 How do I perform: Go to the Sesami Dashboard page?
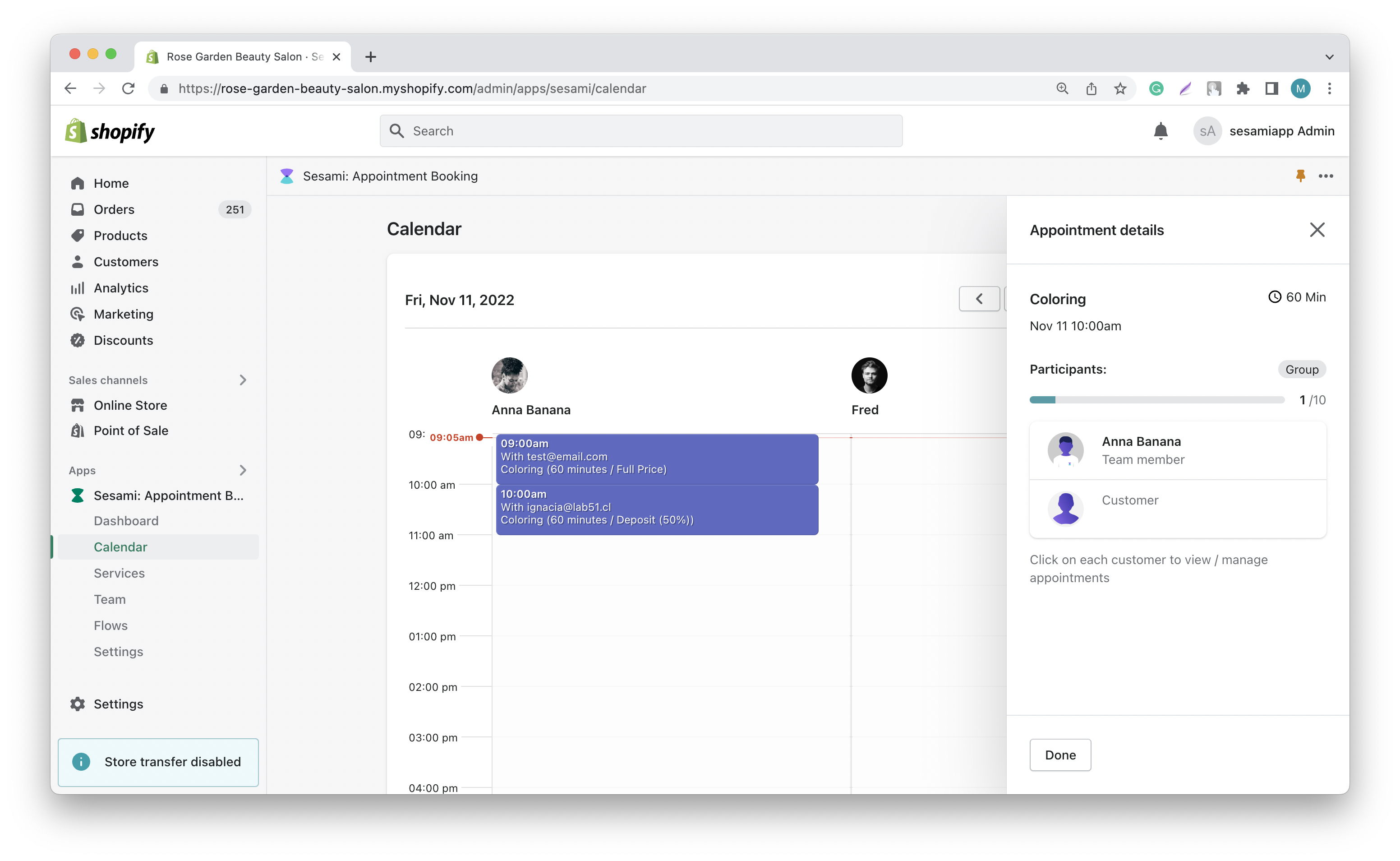pos(126,521)
